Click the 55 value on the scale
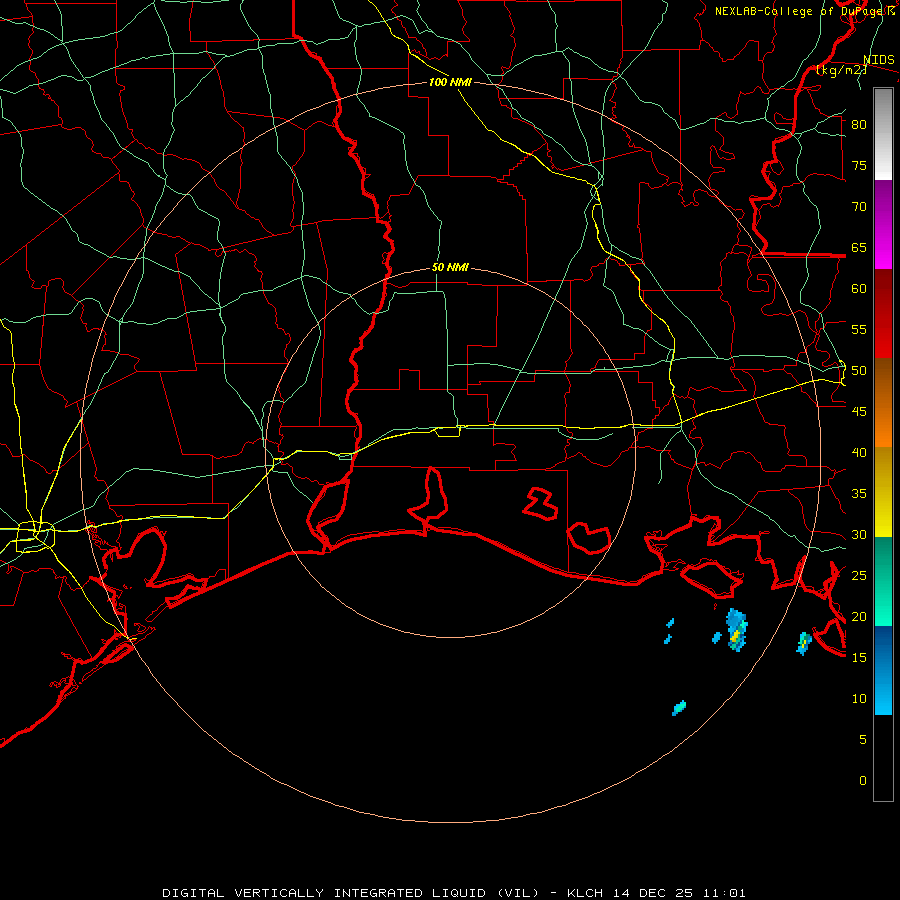 point(859,329)
